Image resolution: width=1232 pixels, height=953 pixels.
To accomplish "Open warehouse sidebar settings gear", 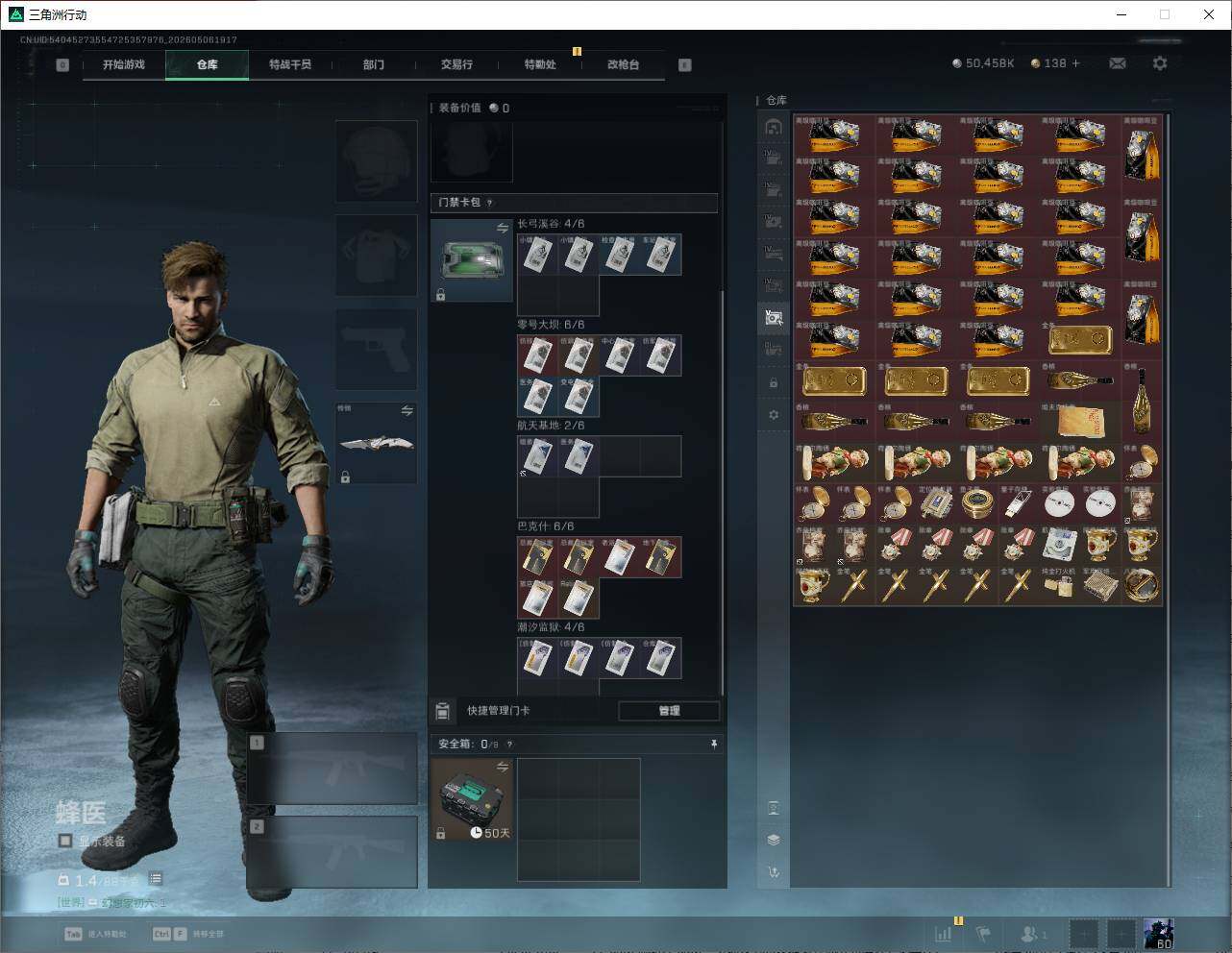I will [x=774, y=415].
